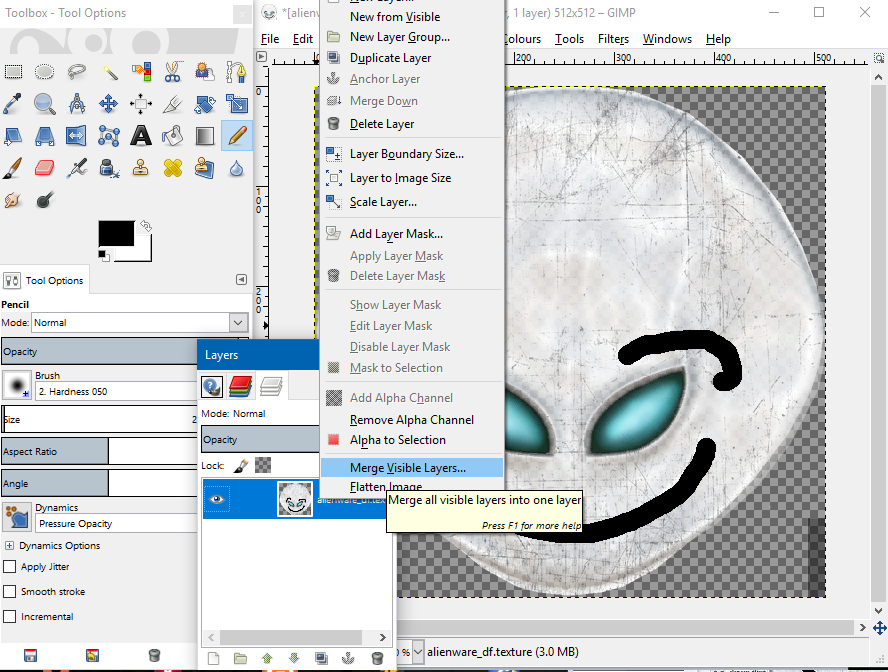Open the File menu
Viewport: 888px width, 672px height.
point(270,39)
